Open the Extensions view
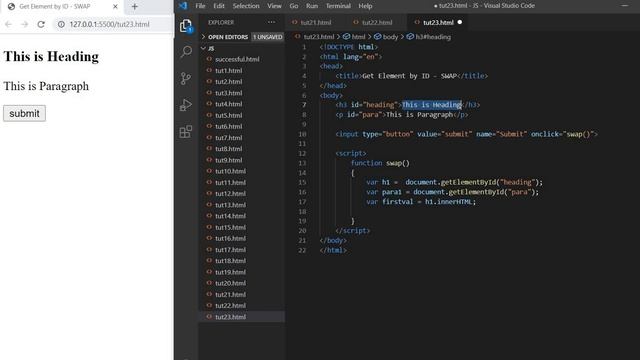Screen dimensions: 640x360 186,131
